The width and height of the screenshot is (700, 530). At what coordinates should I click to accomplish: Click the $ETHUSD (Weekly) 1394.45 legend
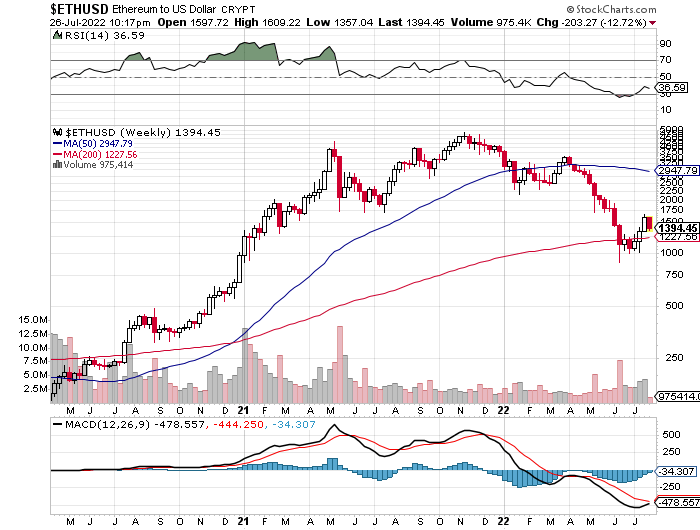coord(143,132)
